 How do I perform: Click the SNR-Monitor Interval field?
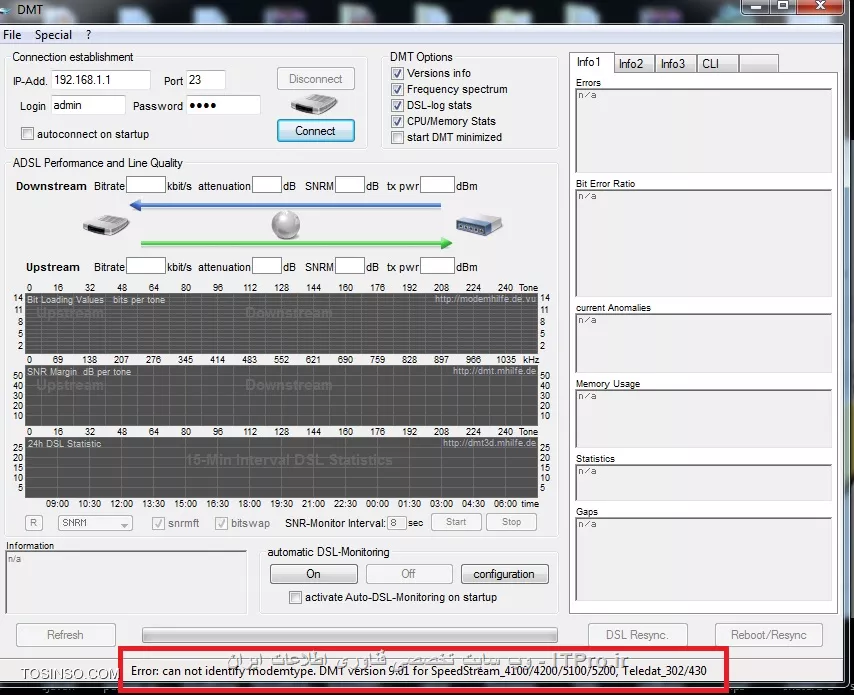click(x=396, y=523)
